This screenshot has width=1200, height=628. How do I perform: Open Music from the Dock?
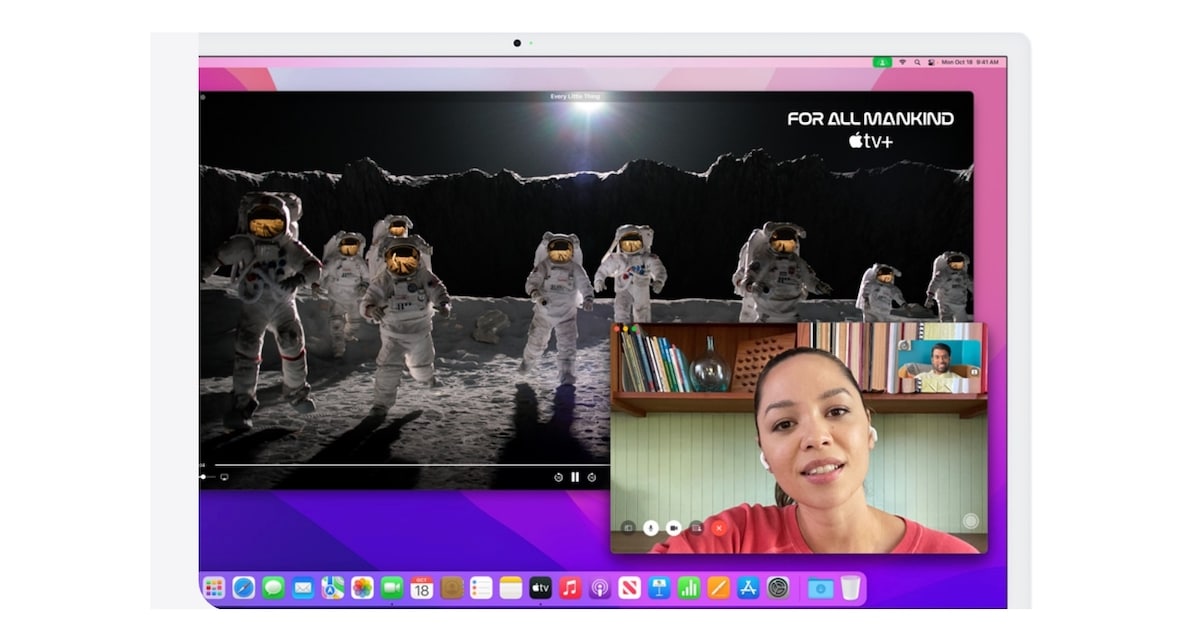pos(570,588)
